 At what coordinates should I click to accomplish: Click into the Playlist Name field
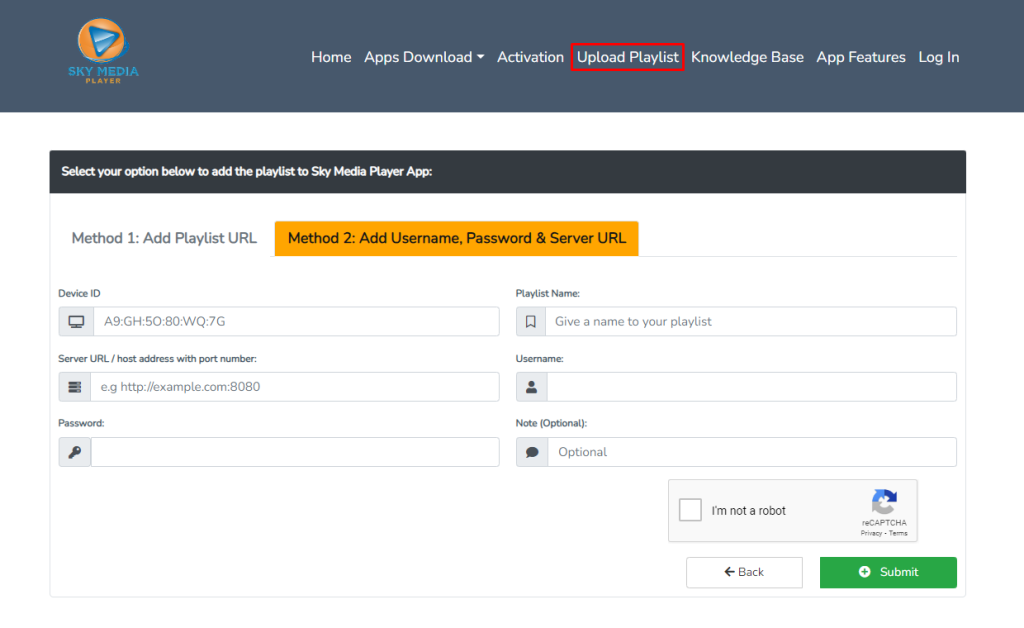pos(750,322)
